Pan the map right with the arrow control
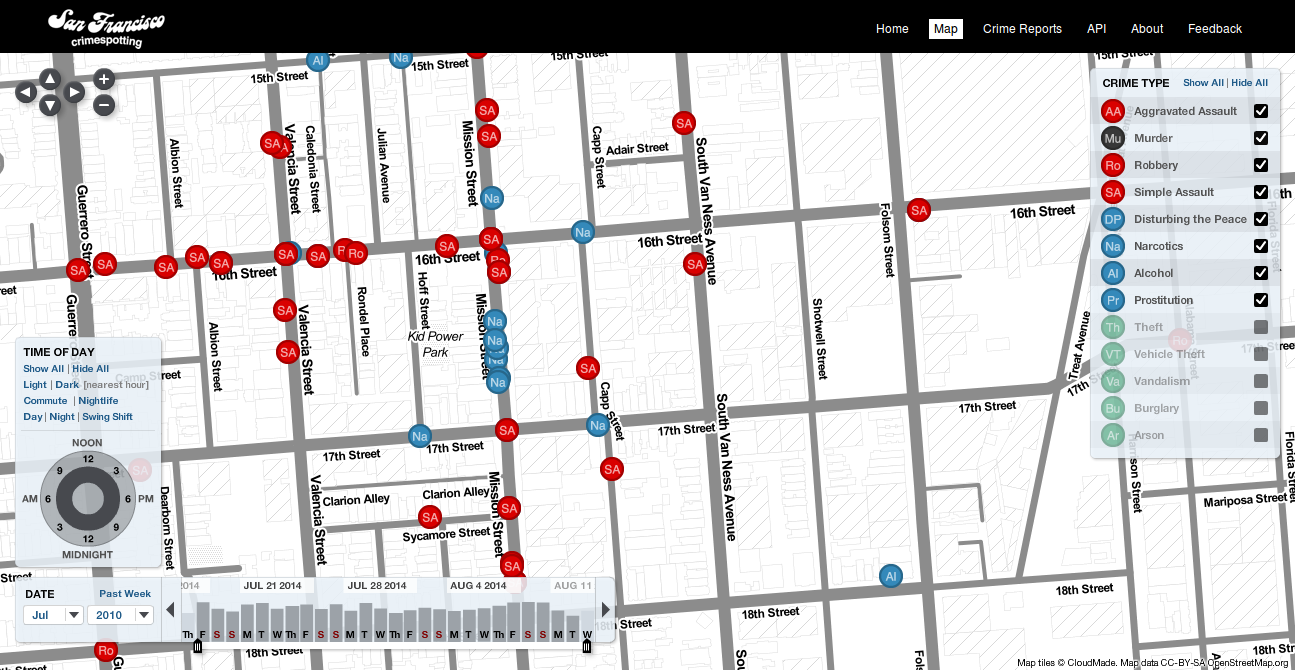Image resolution: width=1295 pixels, height=670 pixels. pyautogui.click(x=74, y=93)
